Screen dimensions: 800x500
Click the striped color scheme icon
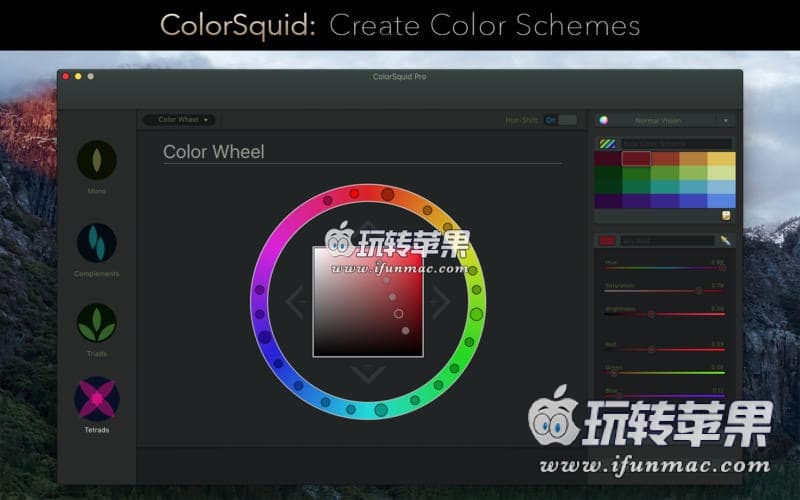click(607, 144)
